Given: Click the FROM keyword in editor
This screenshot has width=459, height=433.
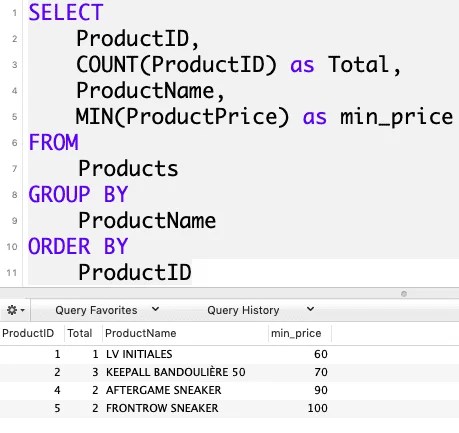Looking at the screenshot, I should (53, 143).
